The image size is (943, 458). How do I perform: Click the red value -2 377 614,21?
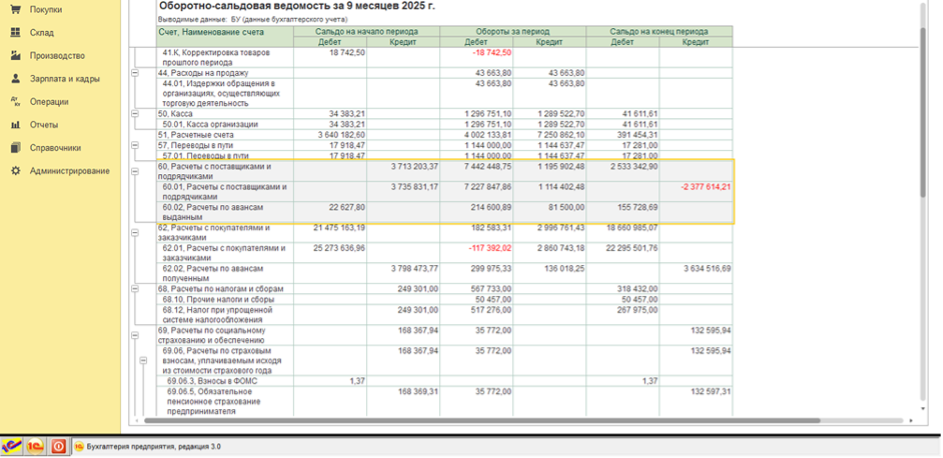(x=706, y=187)
